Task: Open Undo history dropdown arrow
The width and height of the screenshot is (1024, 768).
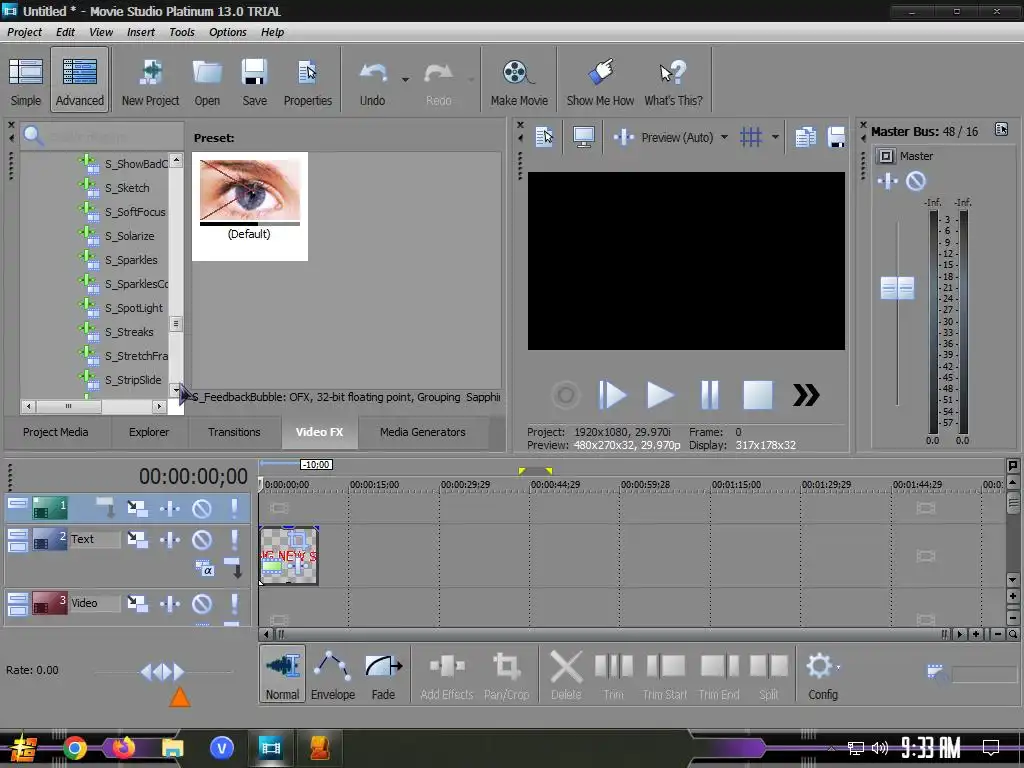Action: click(x=405, y=80)
